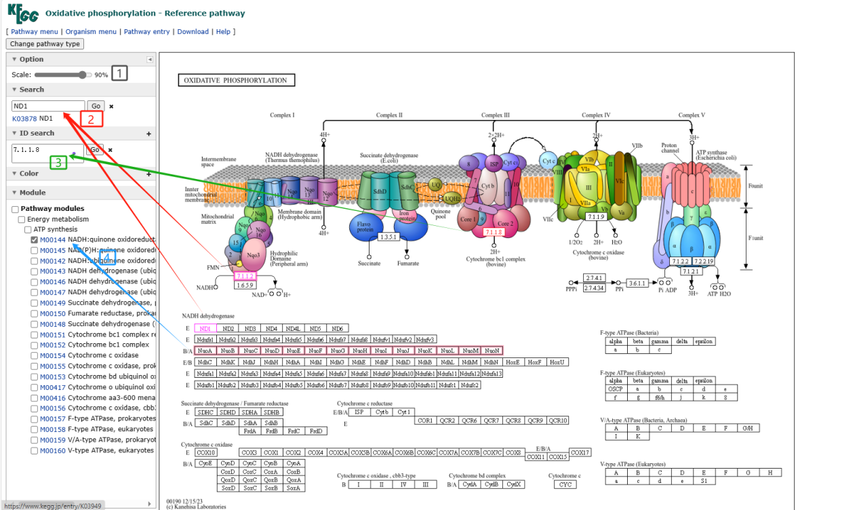The height and width of the screenshot is (510, 859).
Task: Click highlighted ND1 box in pathway map
Action: pyautogui.click(x=205, y=329)
